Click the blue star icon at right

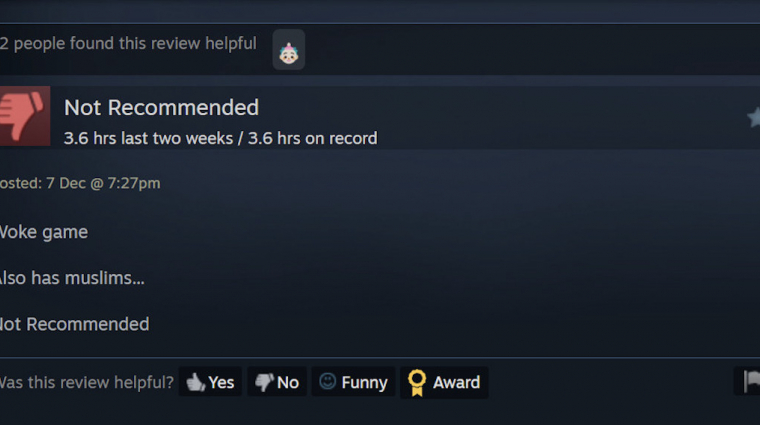[x=754, y=117]
